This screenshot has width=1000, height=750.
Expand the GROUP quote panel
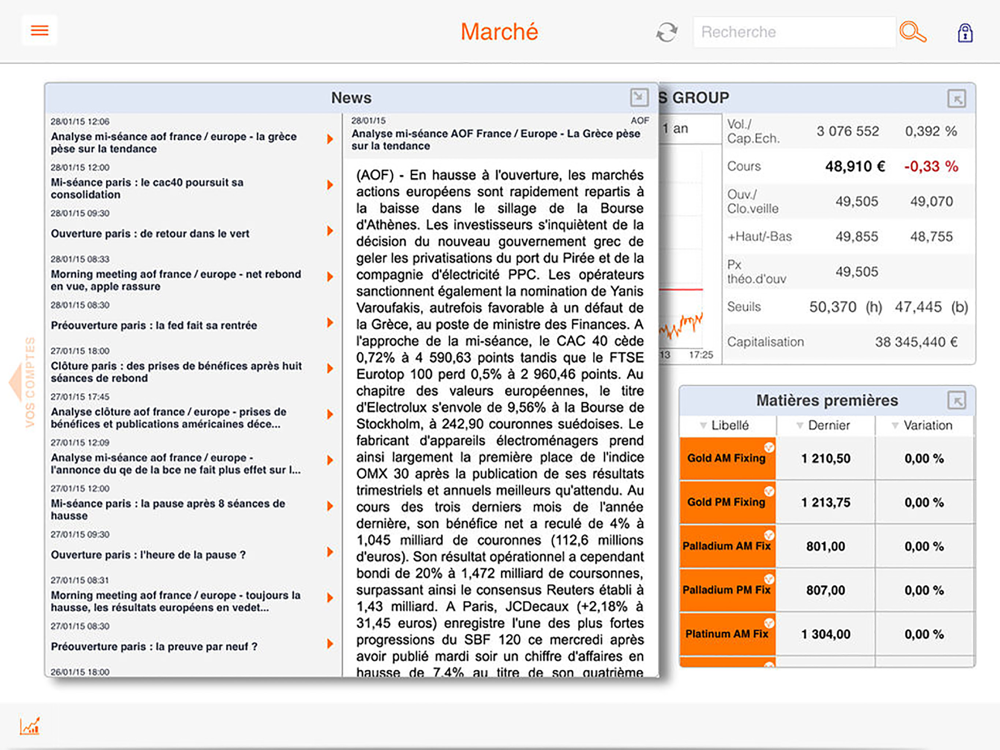tap(957, 98)
